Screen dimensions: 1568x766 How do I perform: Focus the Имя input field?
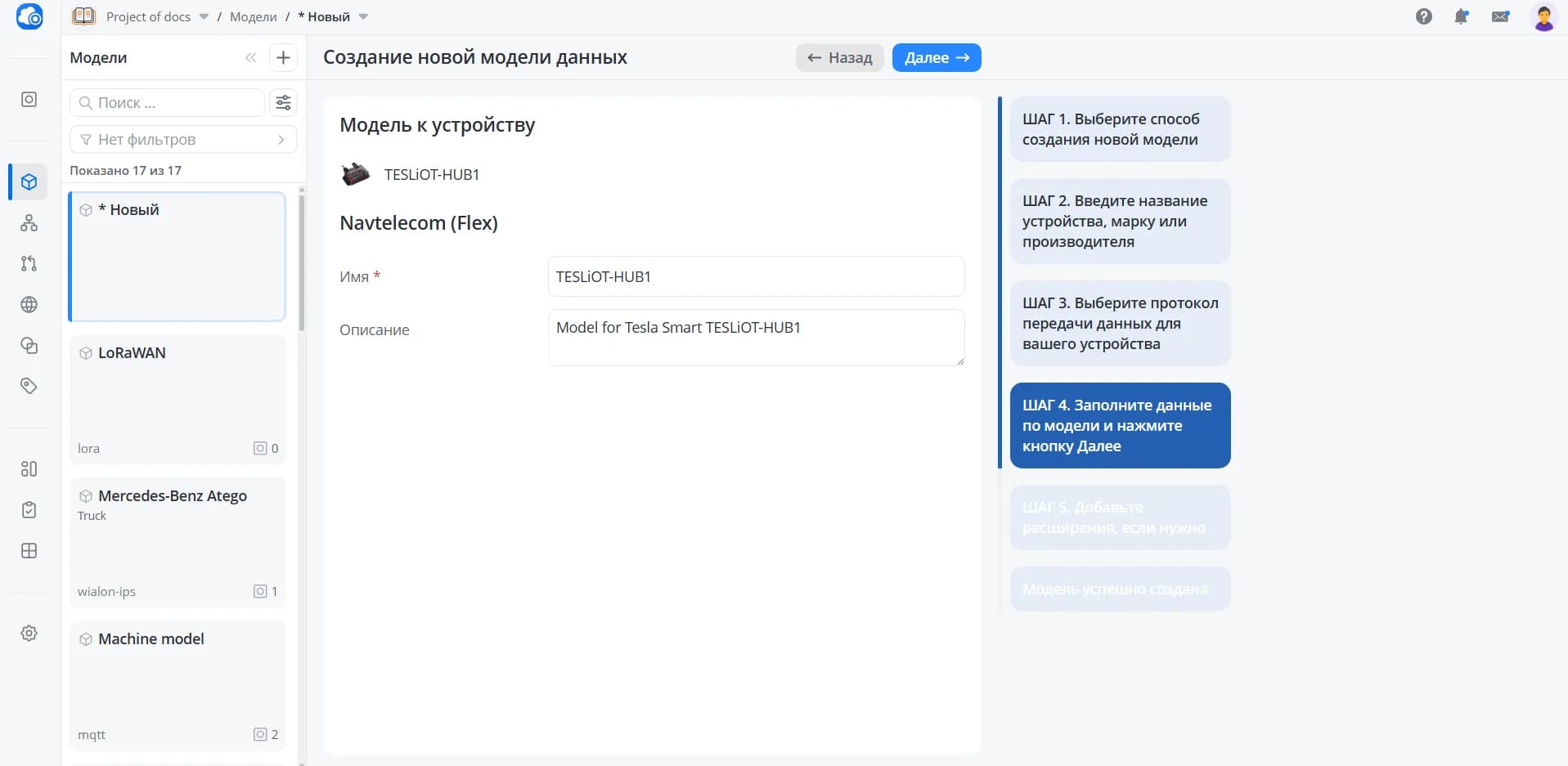(756, 276)
